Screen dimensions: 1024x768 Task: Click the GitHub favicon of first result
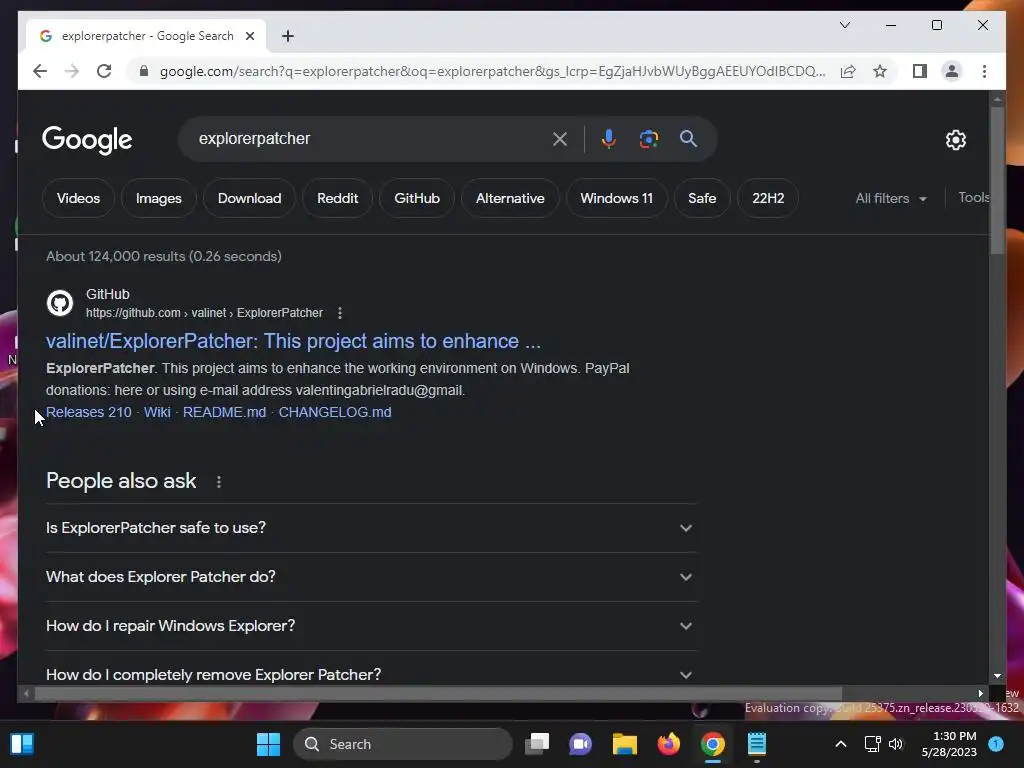[60, 303]
